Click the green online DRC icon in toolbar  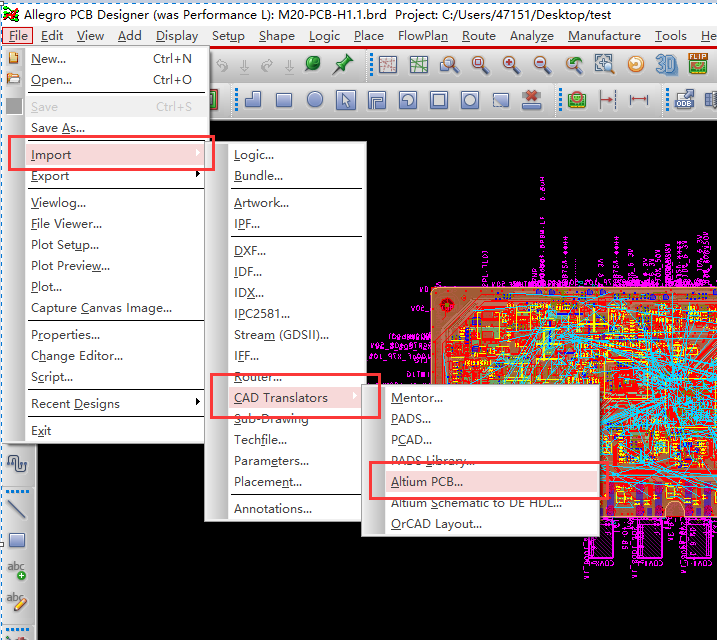click(x=577, y=99)
